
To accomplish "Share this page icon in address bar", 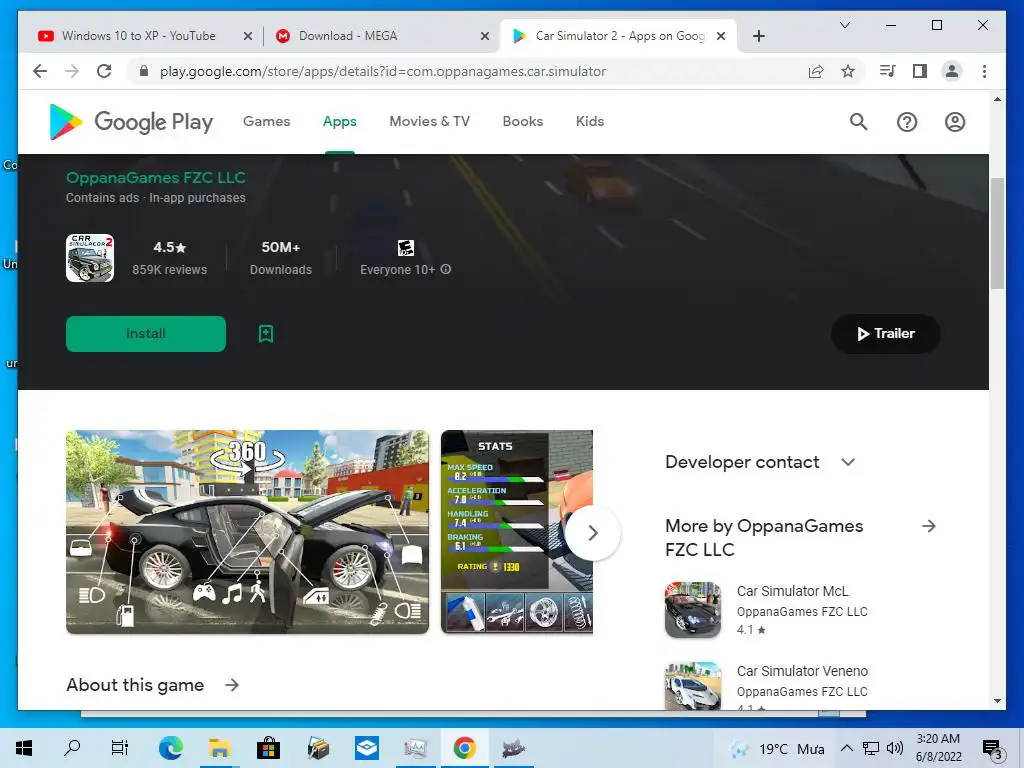I will [816, 71].
